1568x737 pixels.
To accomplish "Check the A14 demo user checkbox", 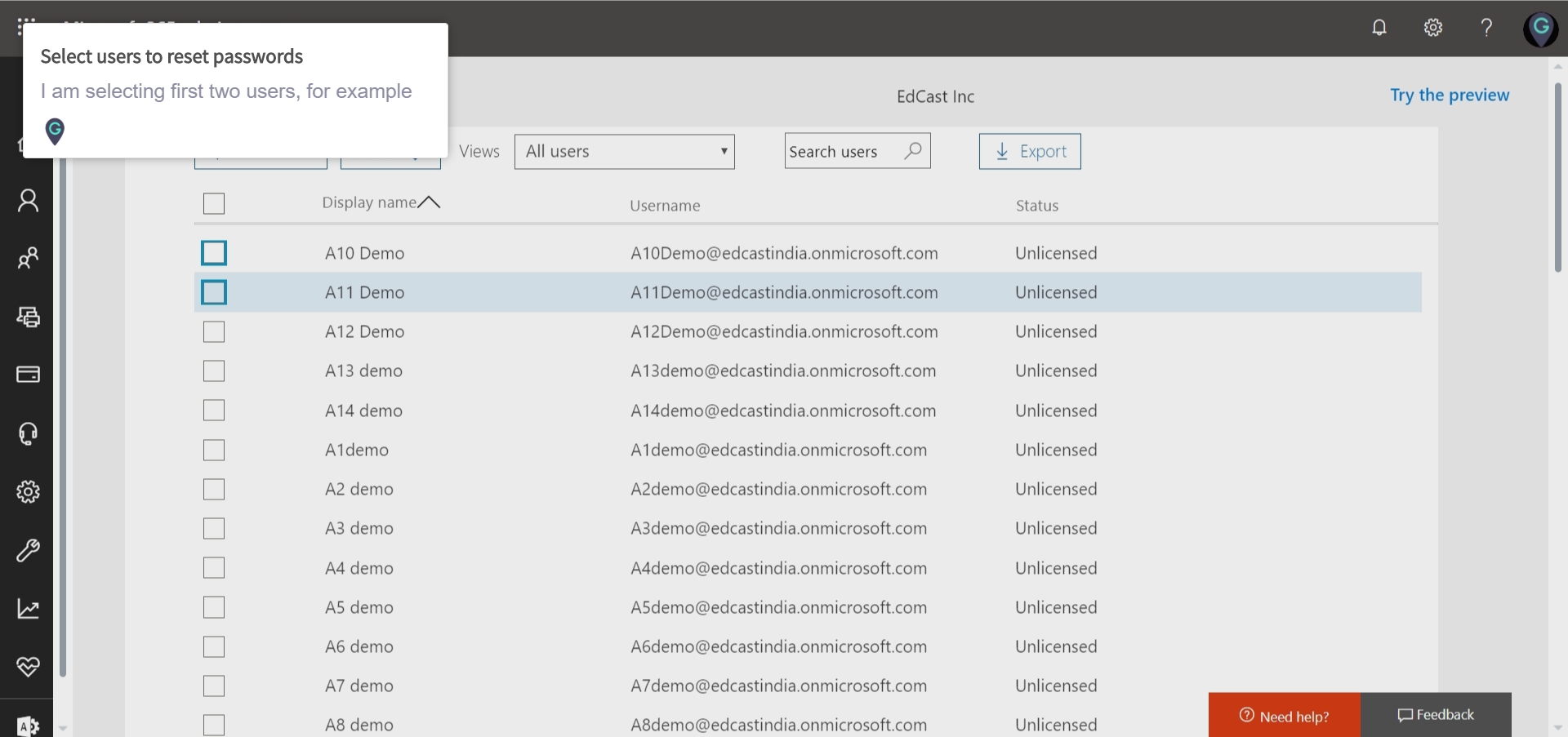I will 214,411.
